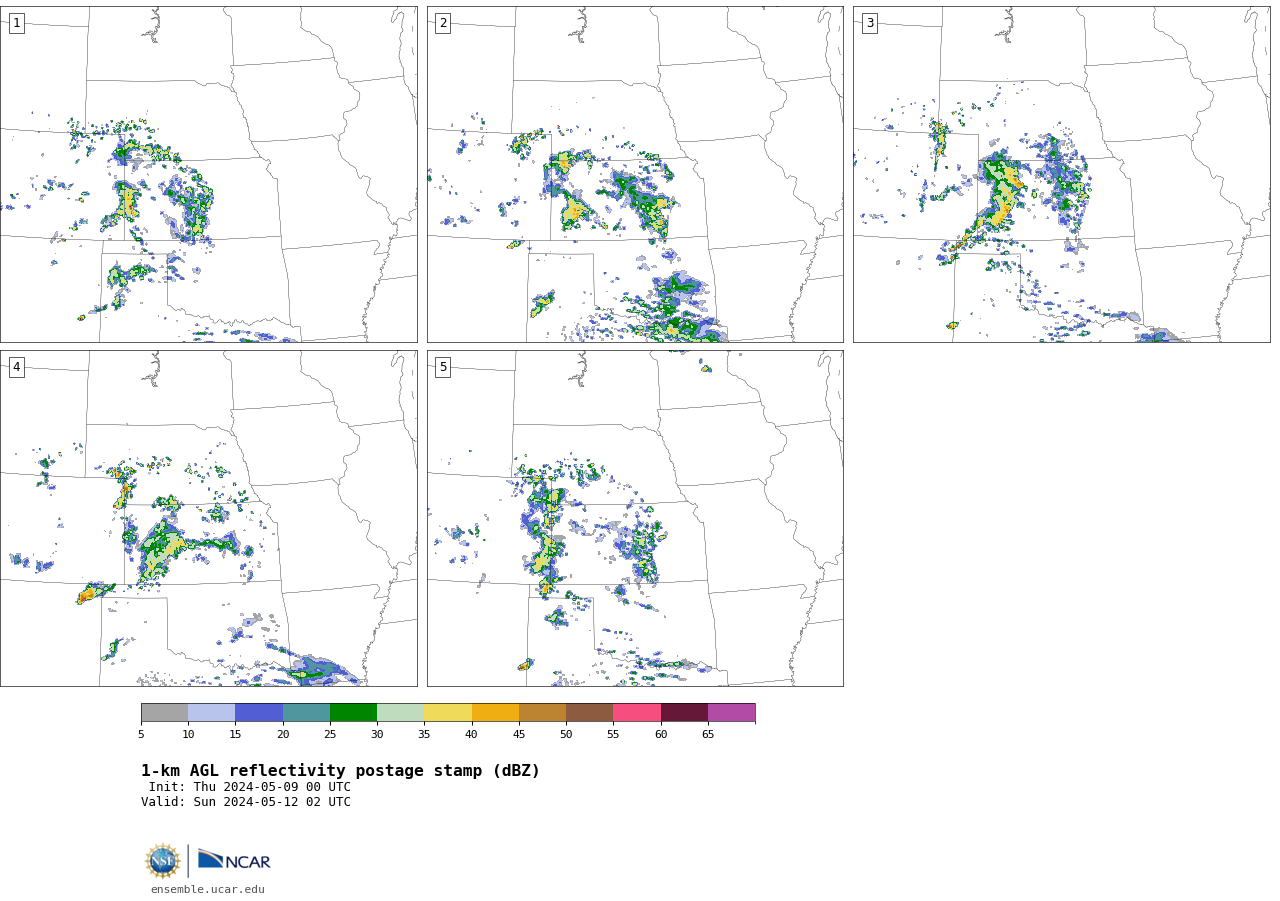Click the 1-km AGL reflectivity title

point(340,771)
